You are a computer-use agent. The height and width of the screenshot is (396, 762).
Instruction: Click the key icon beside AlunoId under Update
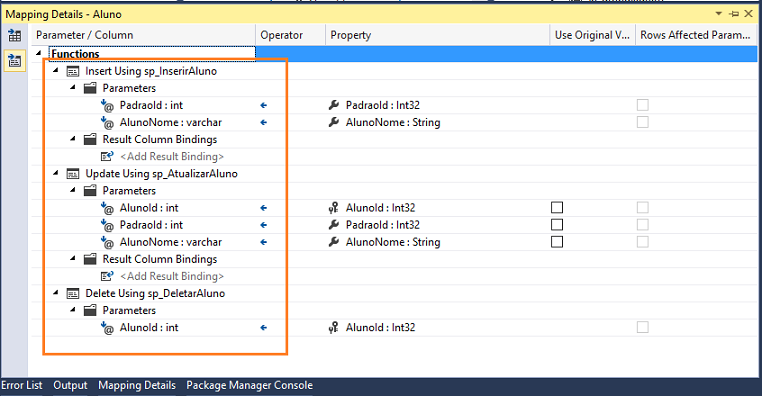coord(333,208)
